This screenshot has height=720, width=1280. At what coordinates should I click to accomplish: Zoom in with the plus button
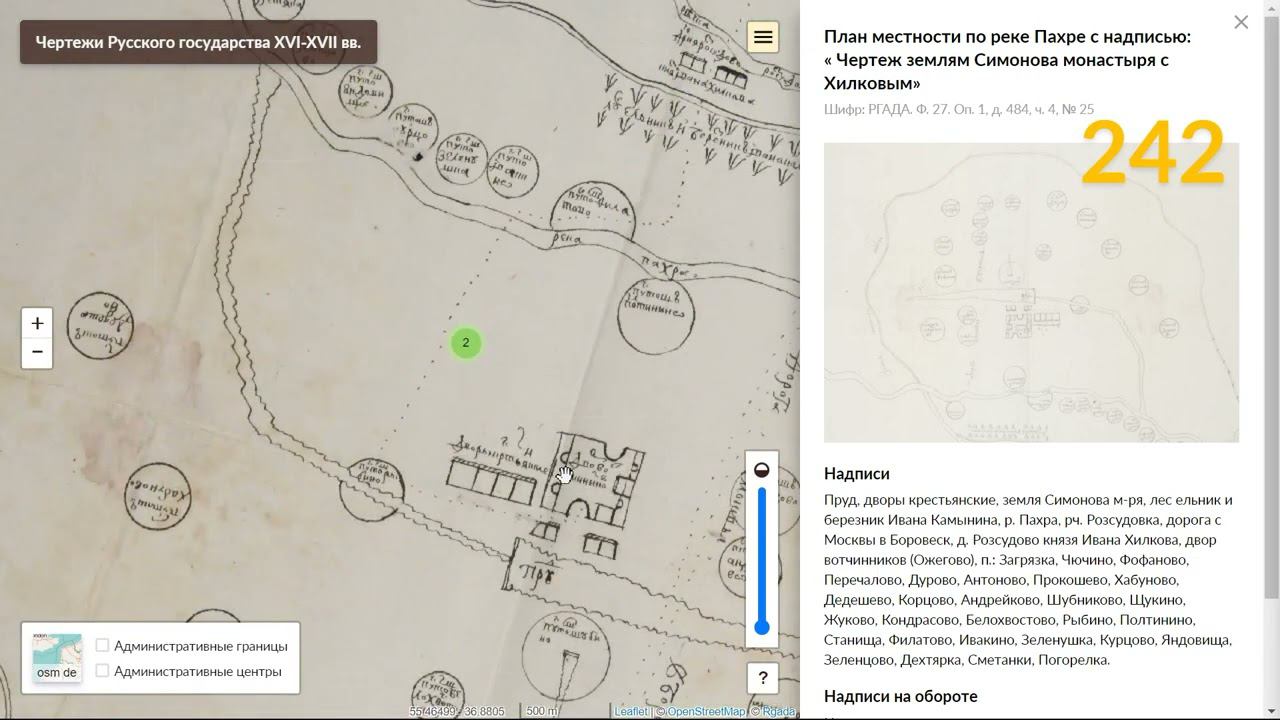[37, 323]
